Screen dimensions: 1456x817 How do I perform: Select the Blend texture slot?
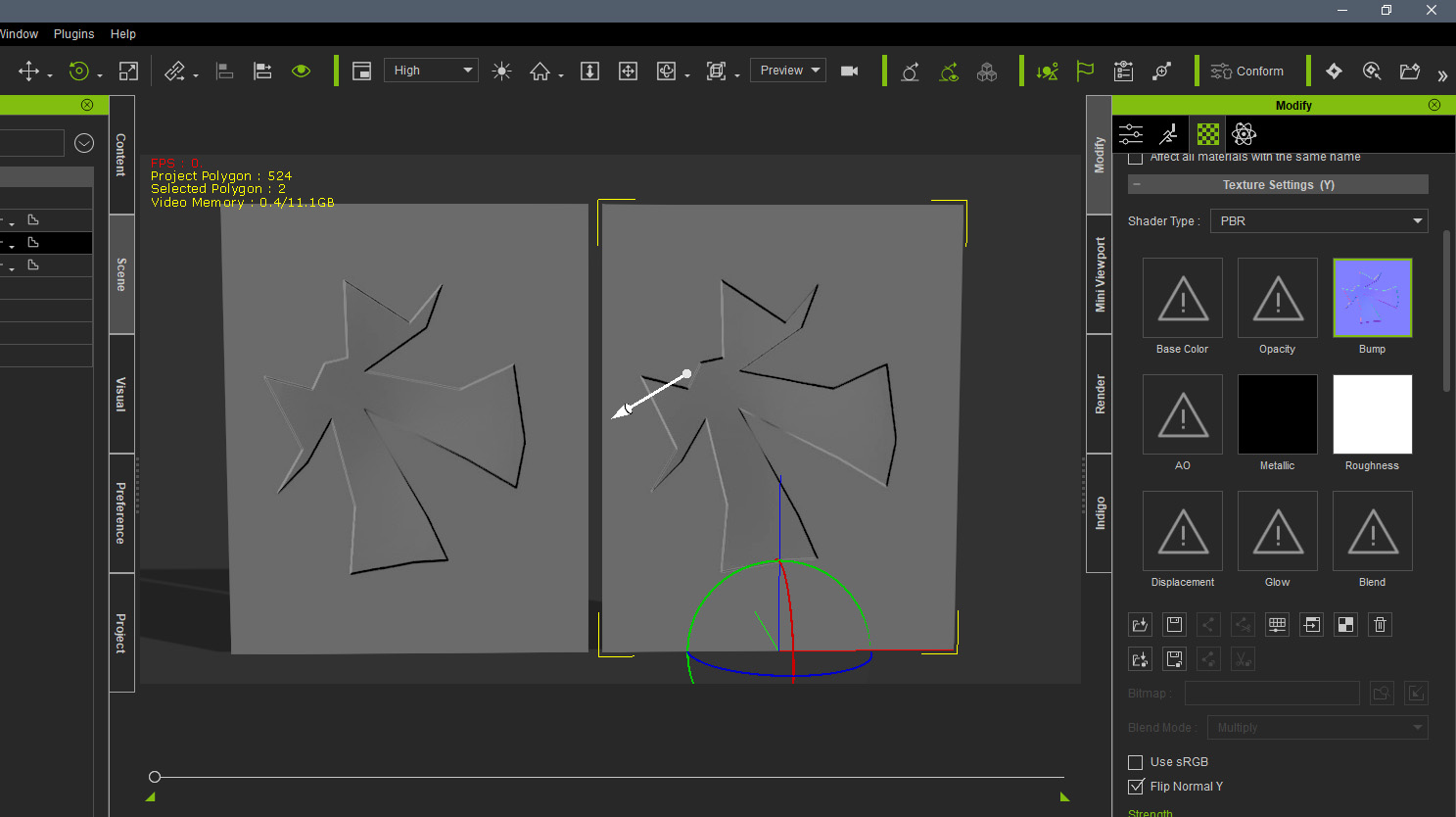pos(1373,531)
